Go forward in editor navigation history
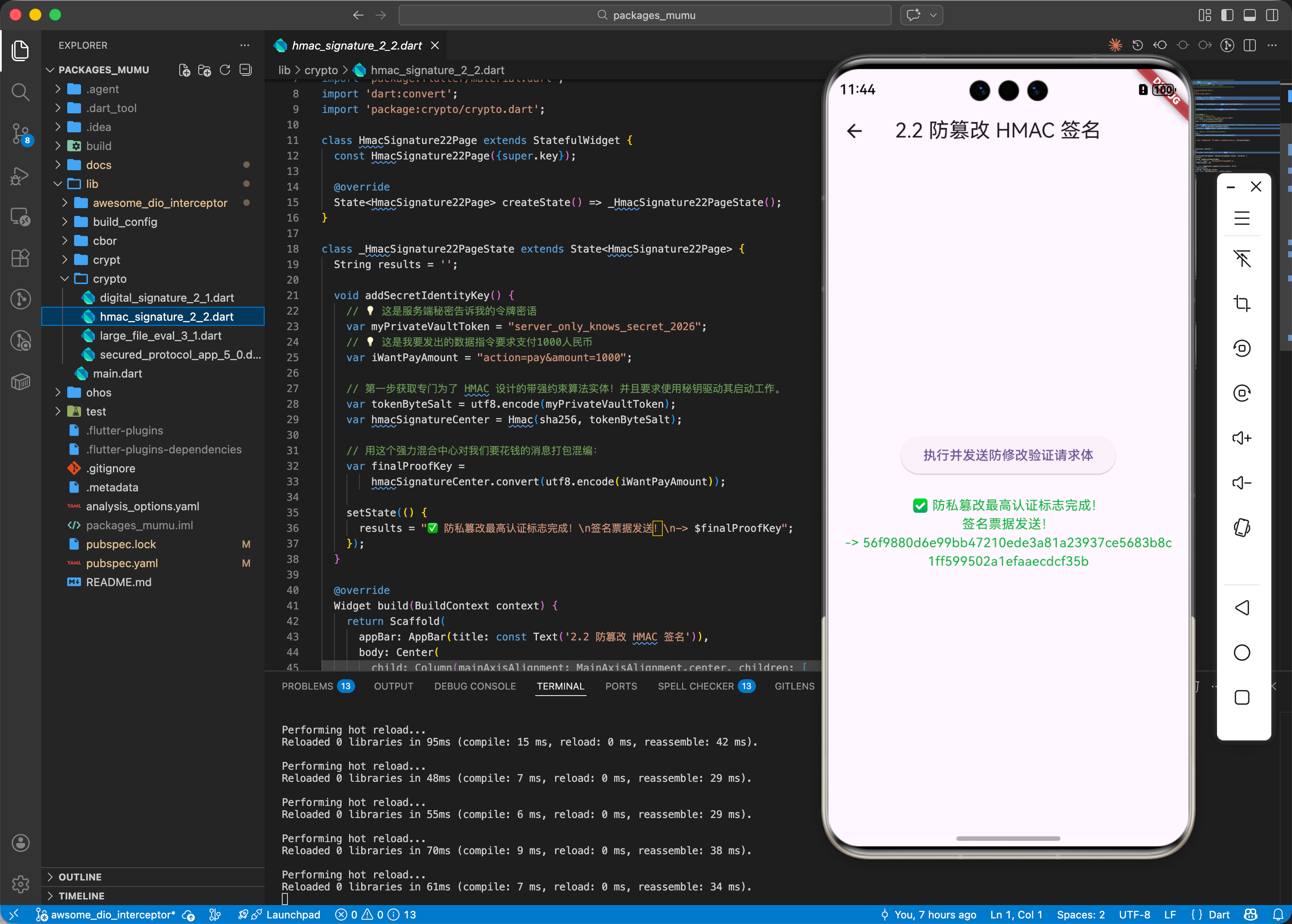Viewport: 1292px width, 924px height. coord(381,15)
